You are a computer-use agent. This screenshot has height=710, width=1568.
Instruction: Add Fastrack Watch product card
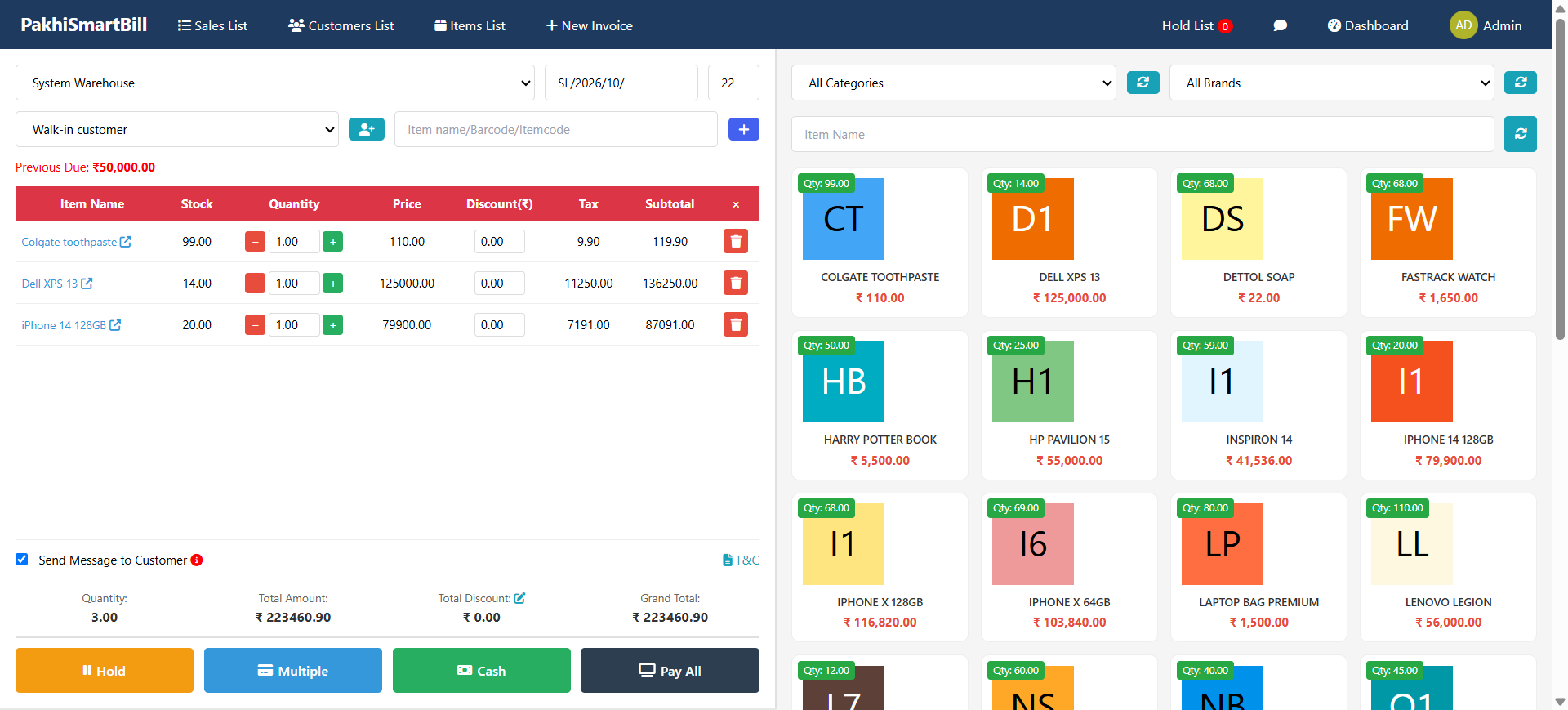point(1448,243)
